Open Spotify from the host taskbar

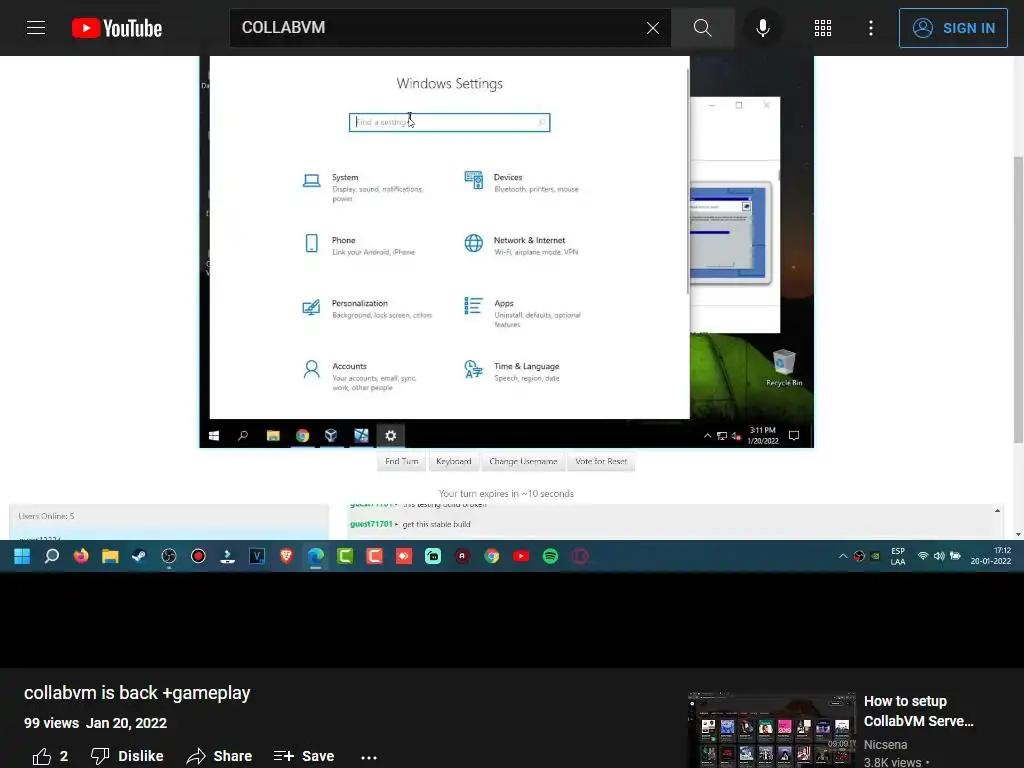point(551,556)
